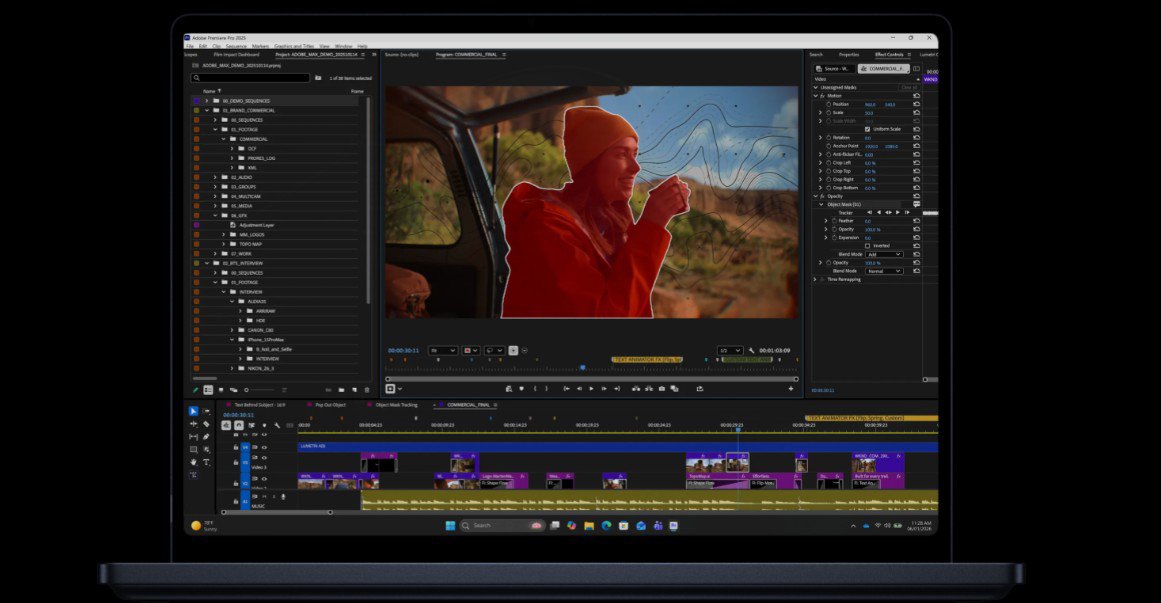Select the Razor tool
This screenshot has height=603, width=1161.
point(207,424)
